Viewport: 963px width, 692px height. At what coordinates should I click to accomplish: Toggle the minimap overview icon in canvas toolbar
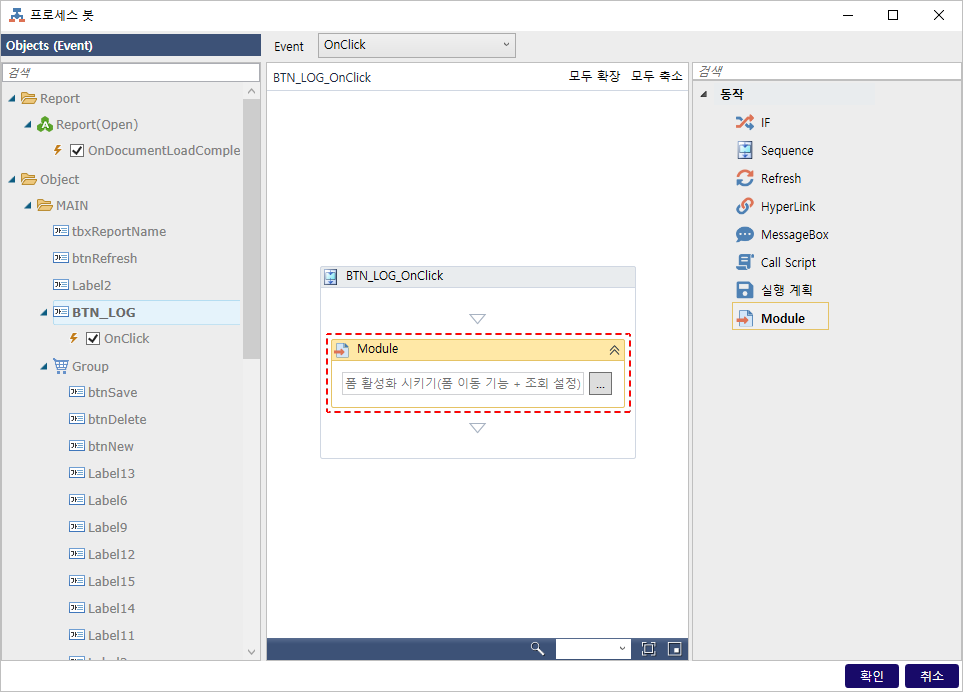675,649
